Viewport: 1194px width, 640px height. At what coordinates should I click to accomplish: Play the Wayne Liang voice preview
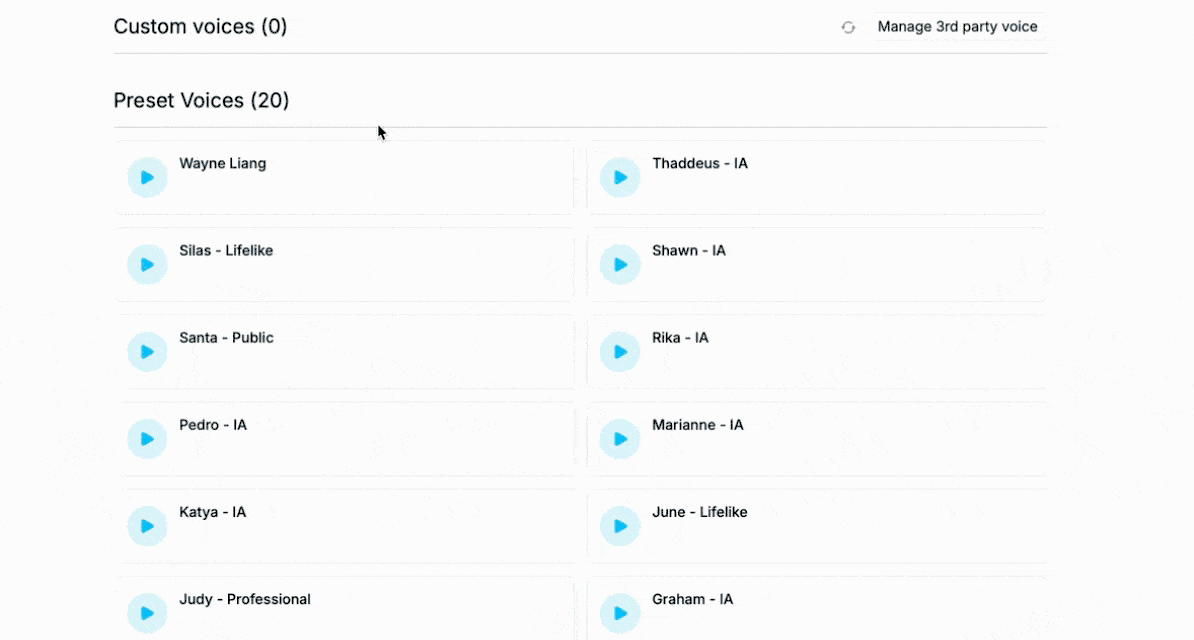pos(147,178)
